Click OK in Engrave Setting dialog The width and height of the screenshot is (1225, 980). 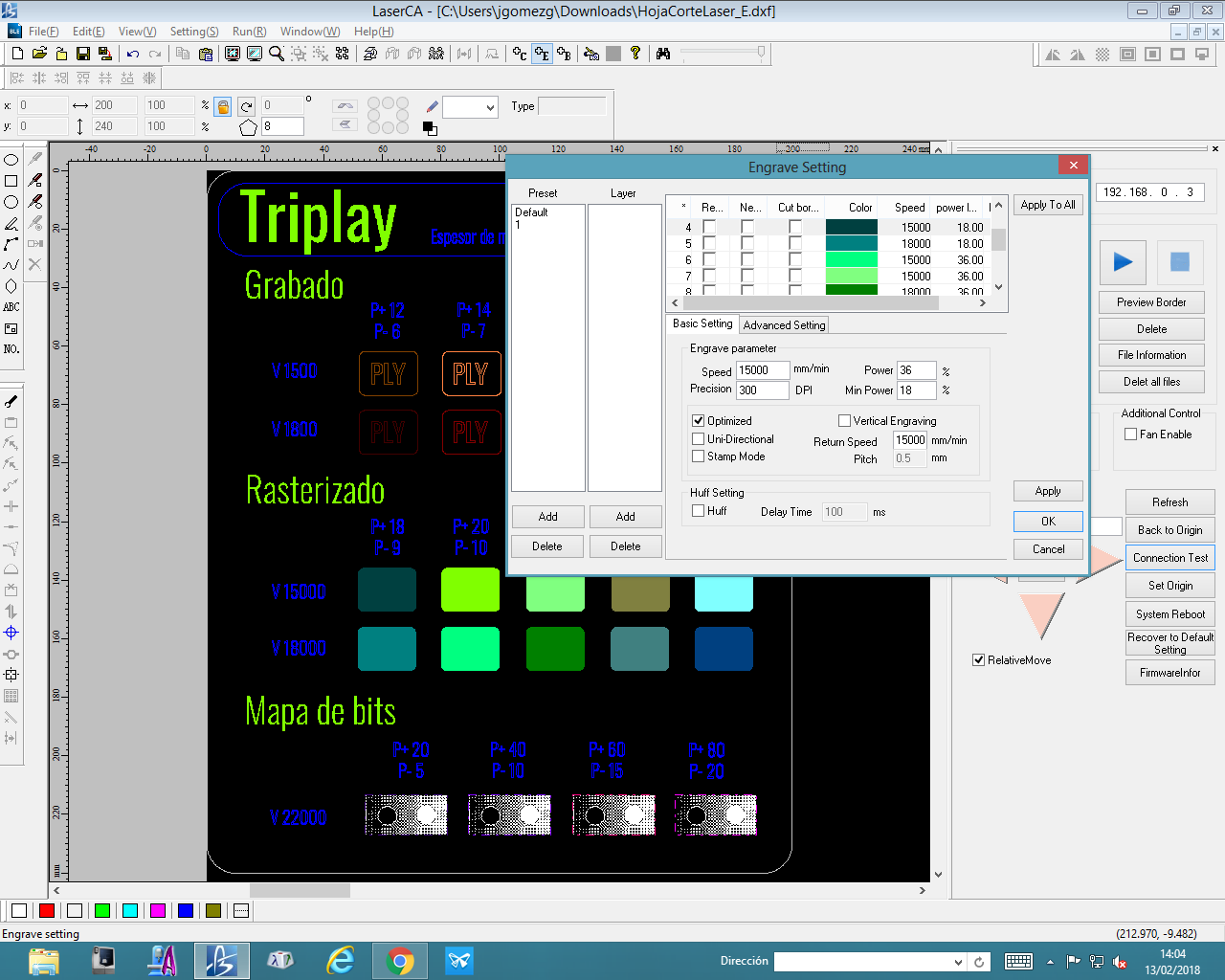tap(1048, 522)
